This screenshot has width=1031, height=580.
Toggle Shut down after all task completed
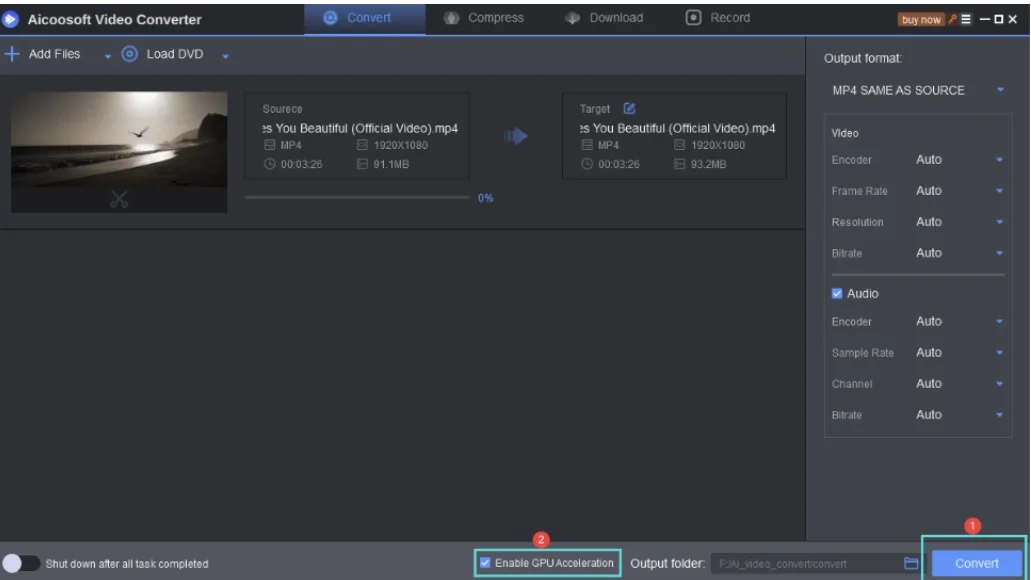20,564
